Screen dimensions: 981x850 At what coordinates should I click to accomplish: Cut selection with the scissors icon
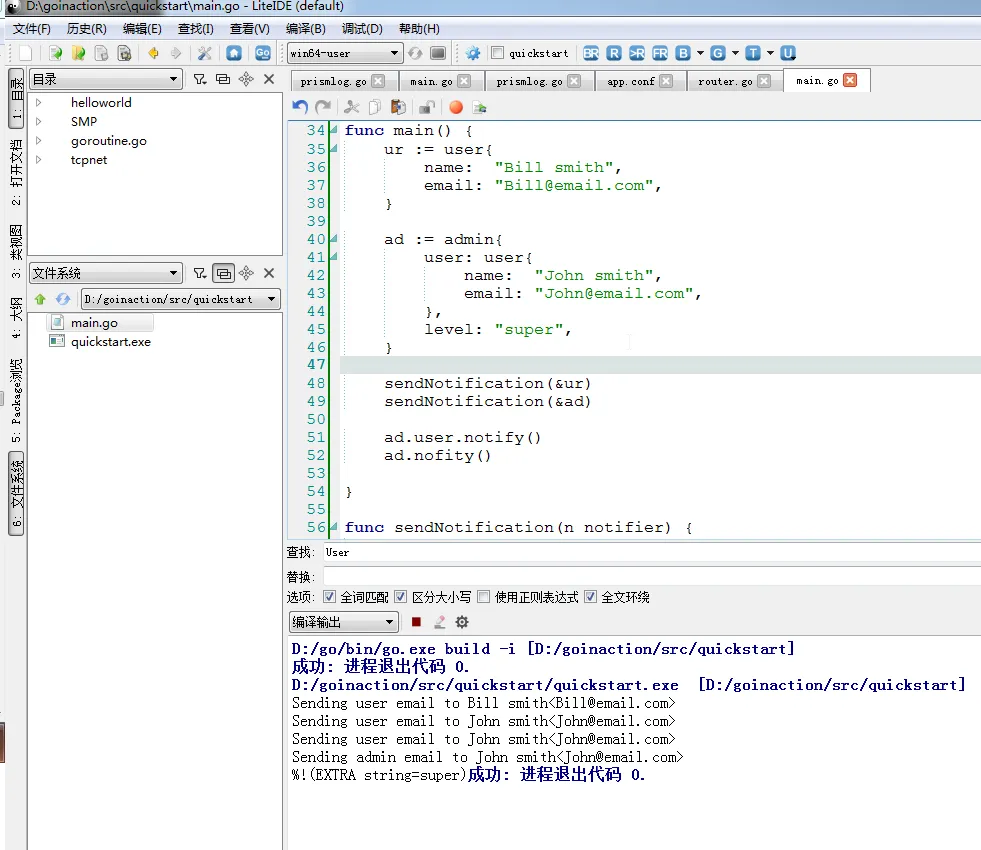[352, 107]
